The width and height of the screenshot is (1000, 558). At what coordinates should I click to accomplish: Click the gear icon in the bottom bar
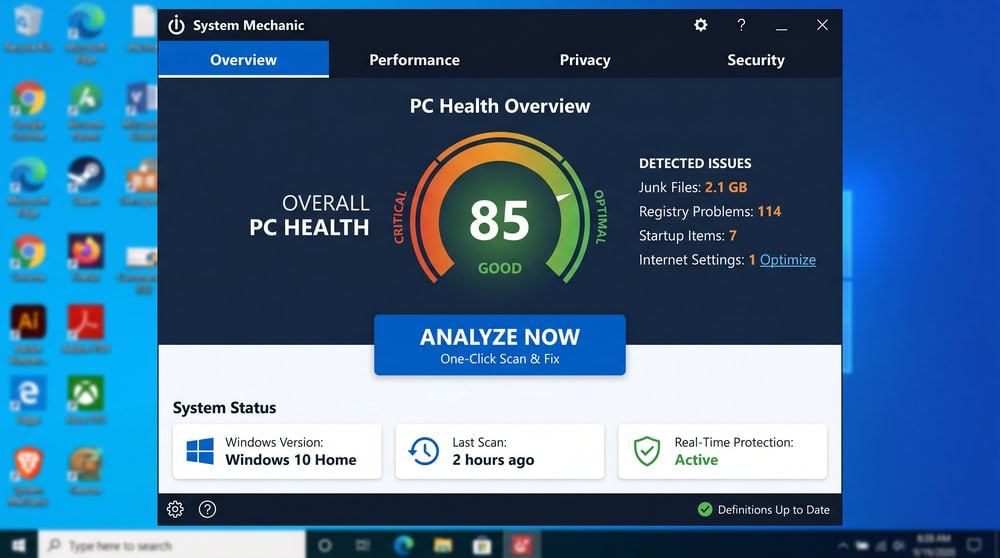point(175,509)
